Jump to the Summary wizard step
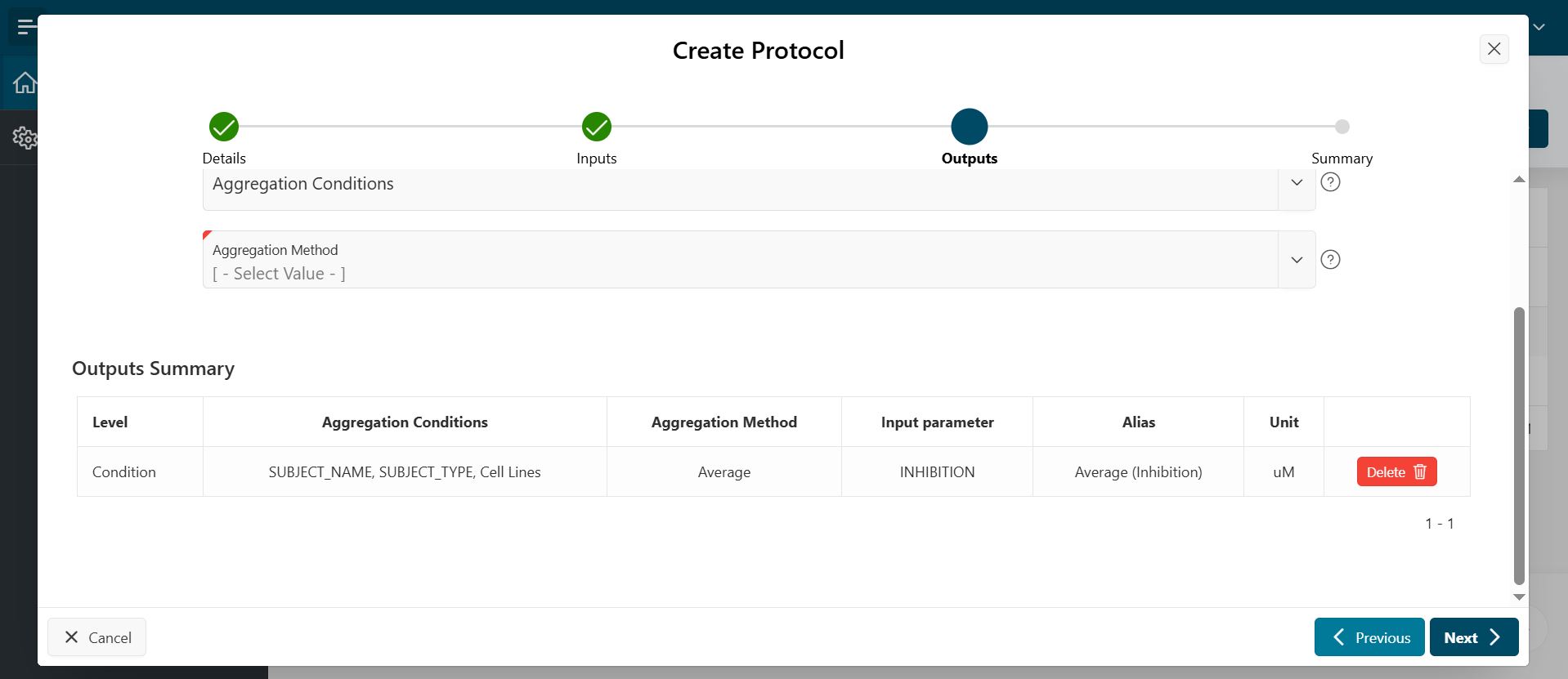This screenshot has height=679, width=1568. click(x=1342, y=127)
